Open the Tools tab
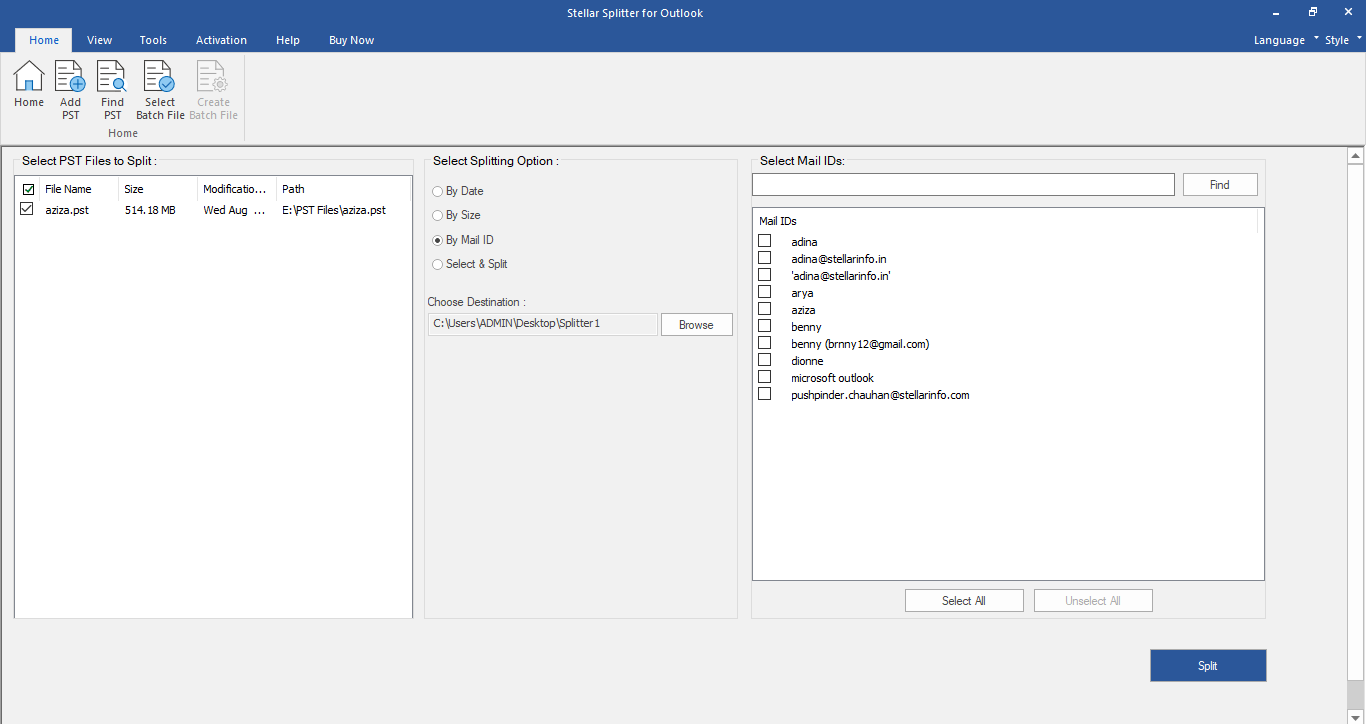 coord(153,40)
